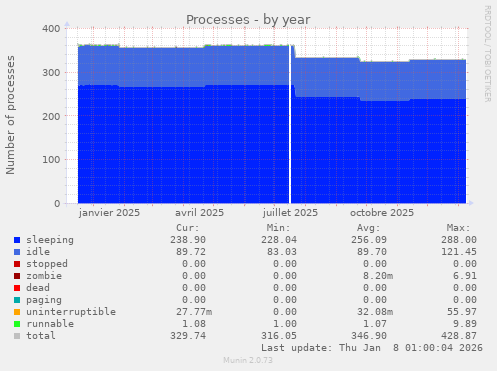The height and width of the screenshot is (371, 497).
Task: Click the paging legend color swatch
Action: point(17,300)
